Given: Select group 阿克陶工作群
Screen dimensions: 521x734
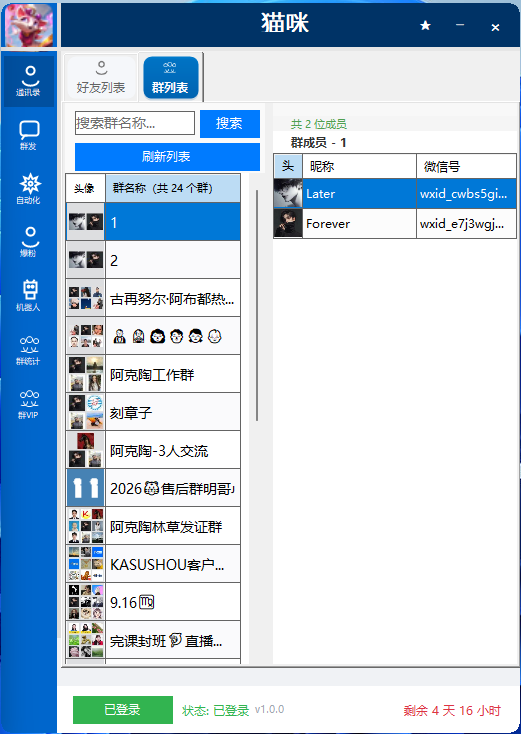Looking at the screenshot, I should tap(173, 374).
